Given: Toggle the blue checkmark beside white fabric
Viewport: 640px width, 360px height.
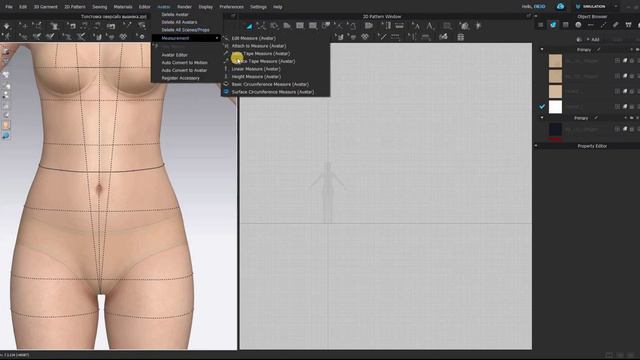Looking at the screenshot, I should [542, 107].
